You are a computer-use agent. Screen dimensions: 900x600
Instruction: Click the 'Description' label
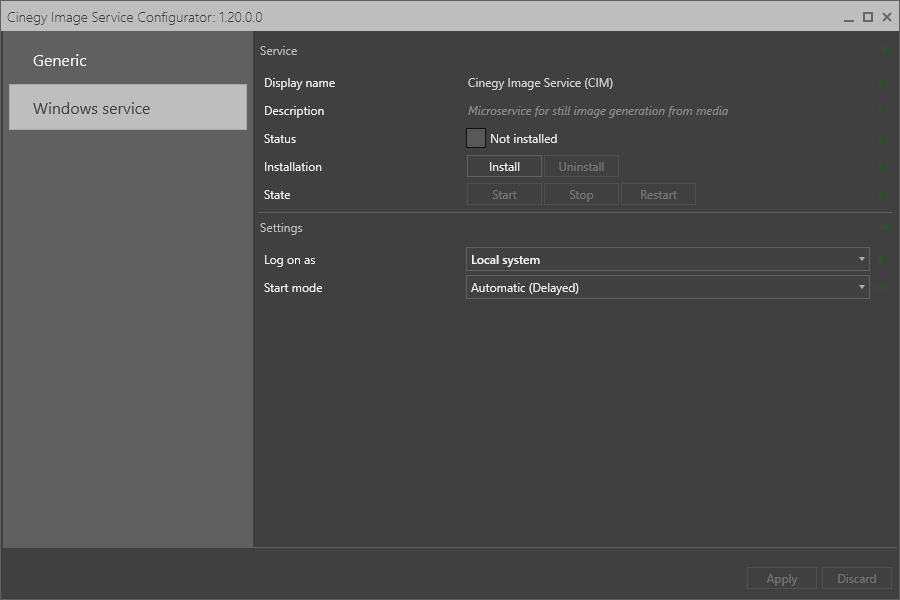tap(294, 111)
